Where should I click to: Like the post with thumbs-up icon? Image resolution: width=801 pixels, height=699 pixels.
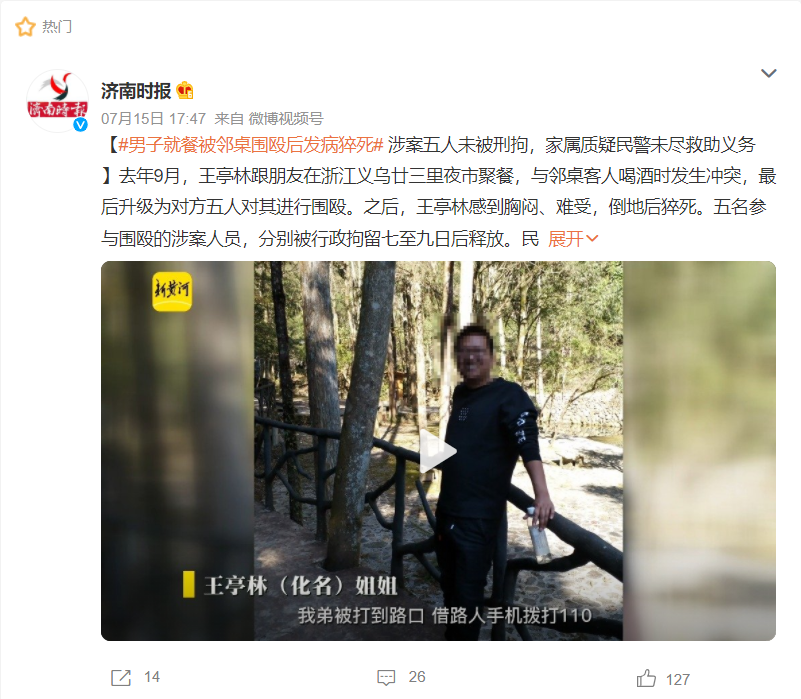click(646, 678)
